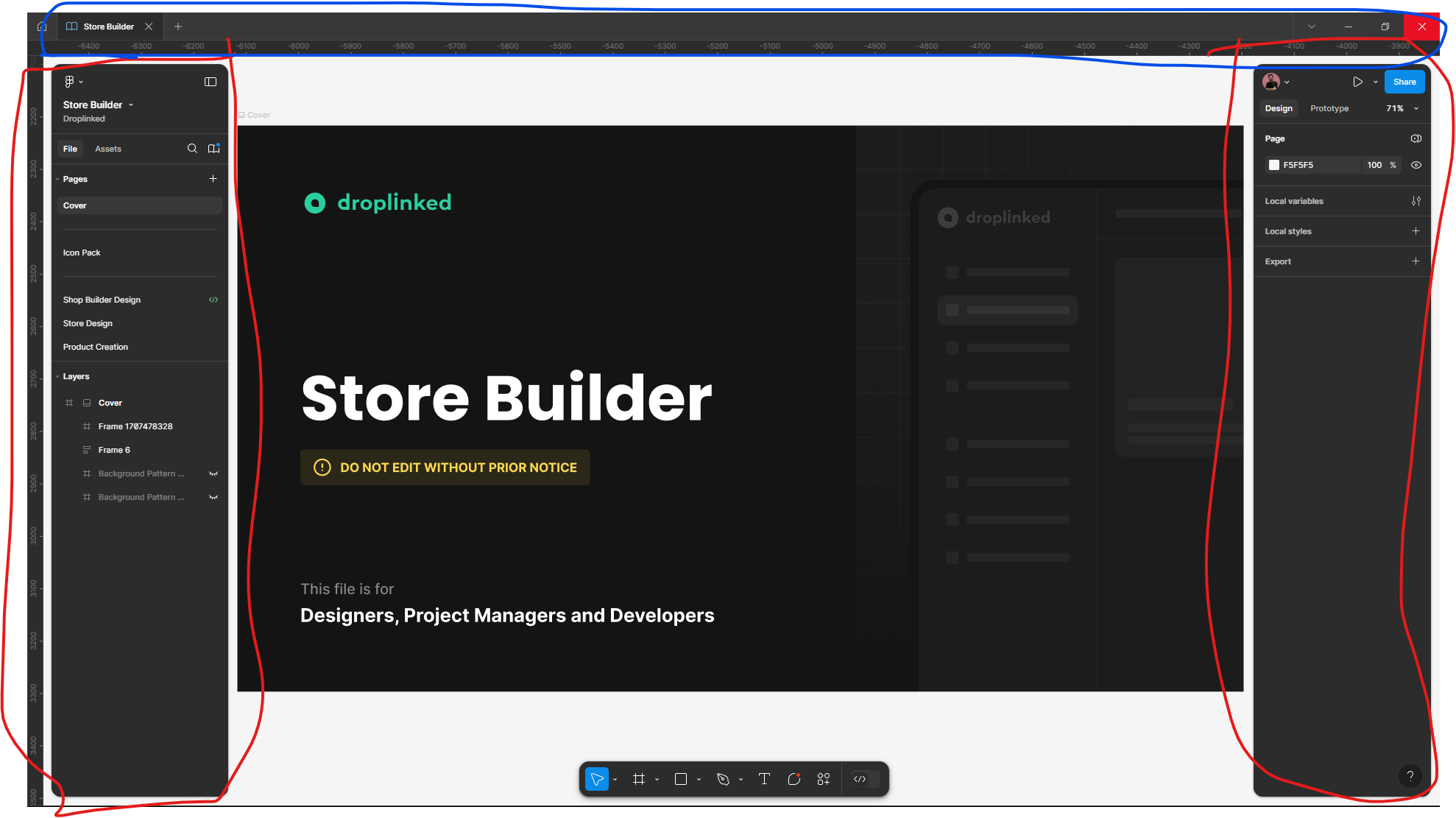Switch to the Assets tab
The height and width of the screenshot is (818, 1456).
coord(108,149)
